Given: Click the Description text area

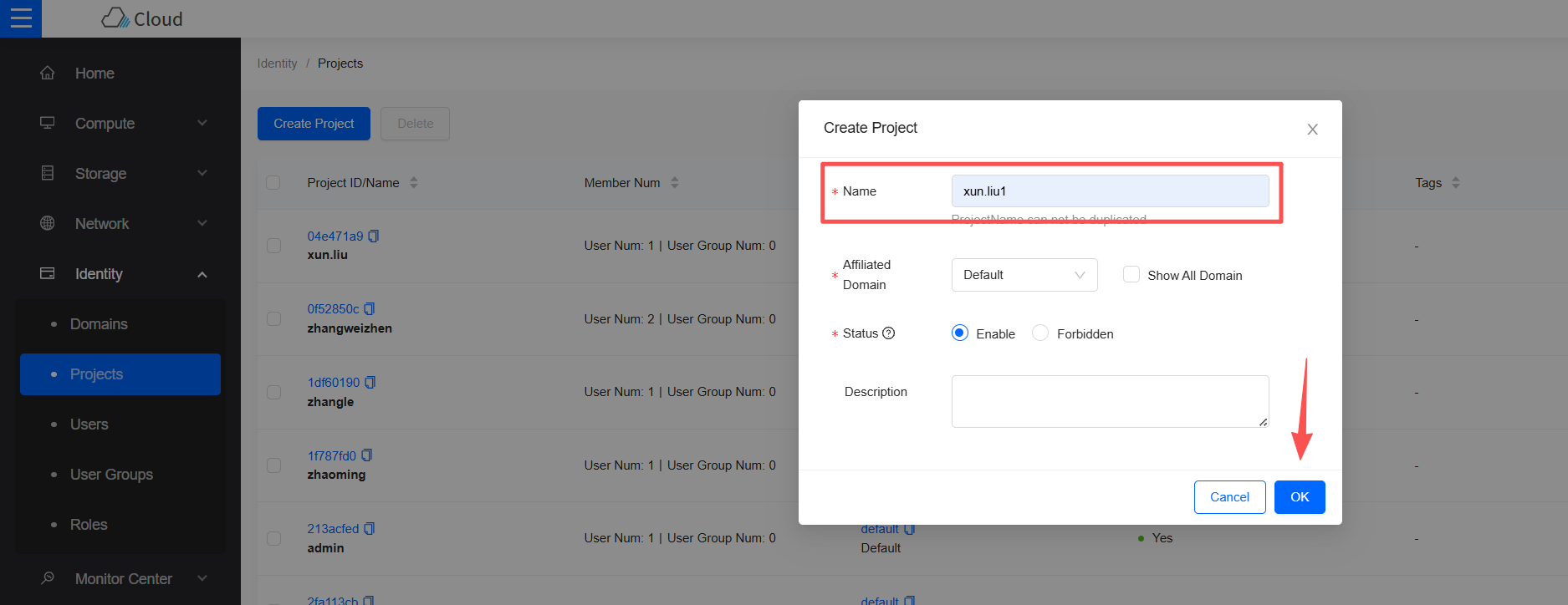Looking at the screenshot, I should [1110, 401].
